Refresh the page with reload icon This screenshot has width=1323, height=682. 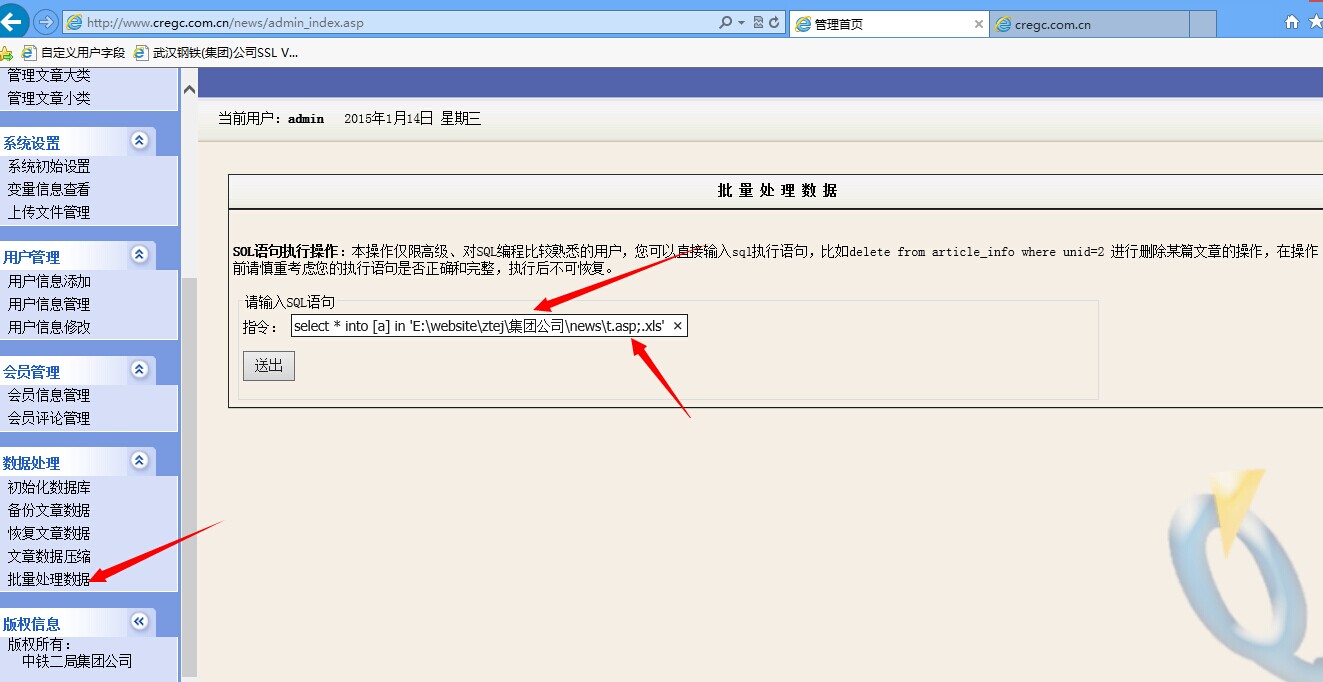[774, 22]
